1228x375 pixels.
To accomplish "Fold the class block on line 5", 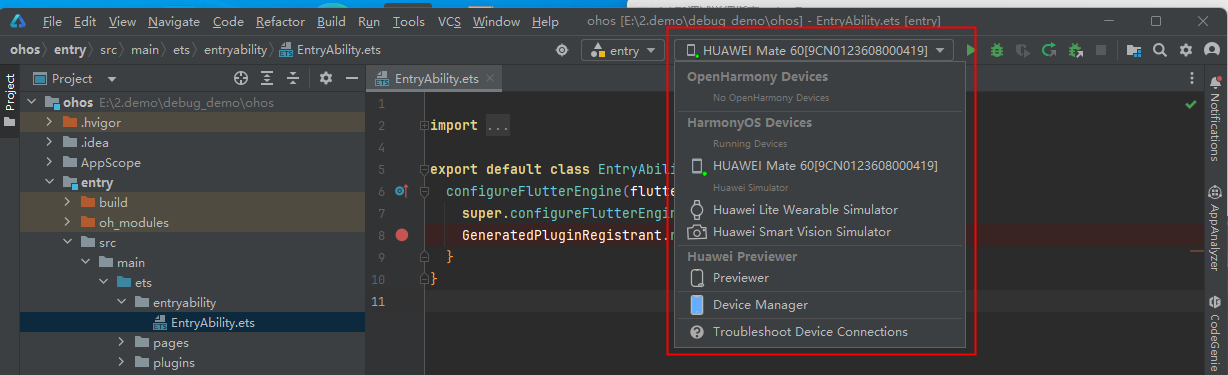I will tap(424, 170).
